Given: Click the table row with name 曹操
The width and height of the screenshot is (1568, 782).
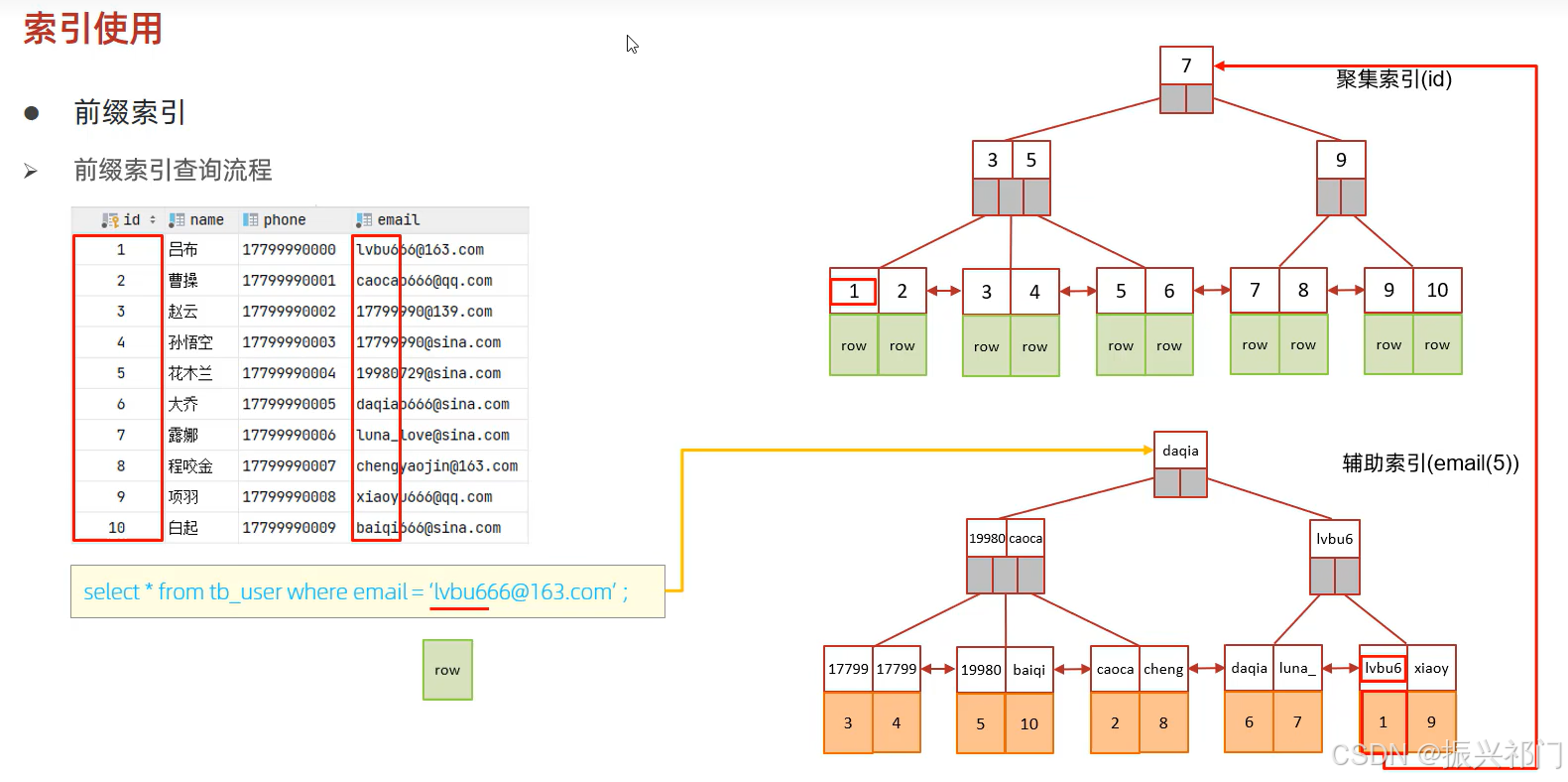Looking at the screenshot, I should tap(301, 281).
